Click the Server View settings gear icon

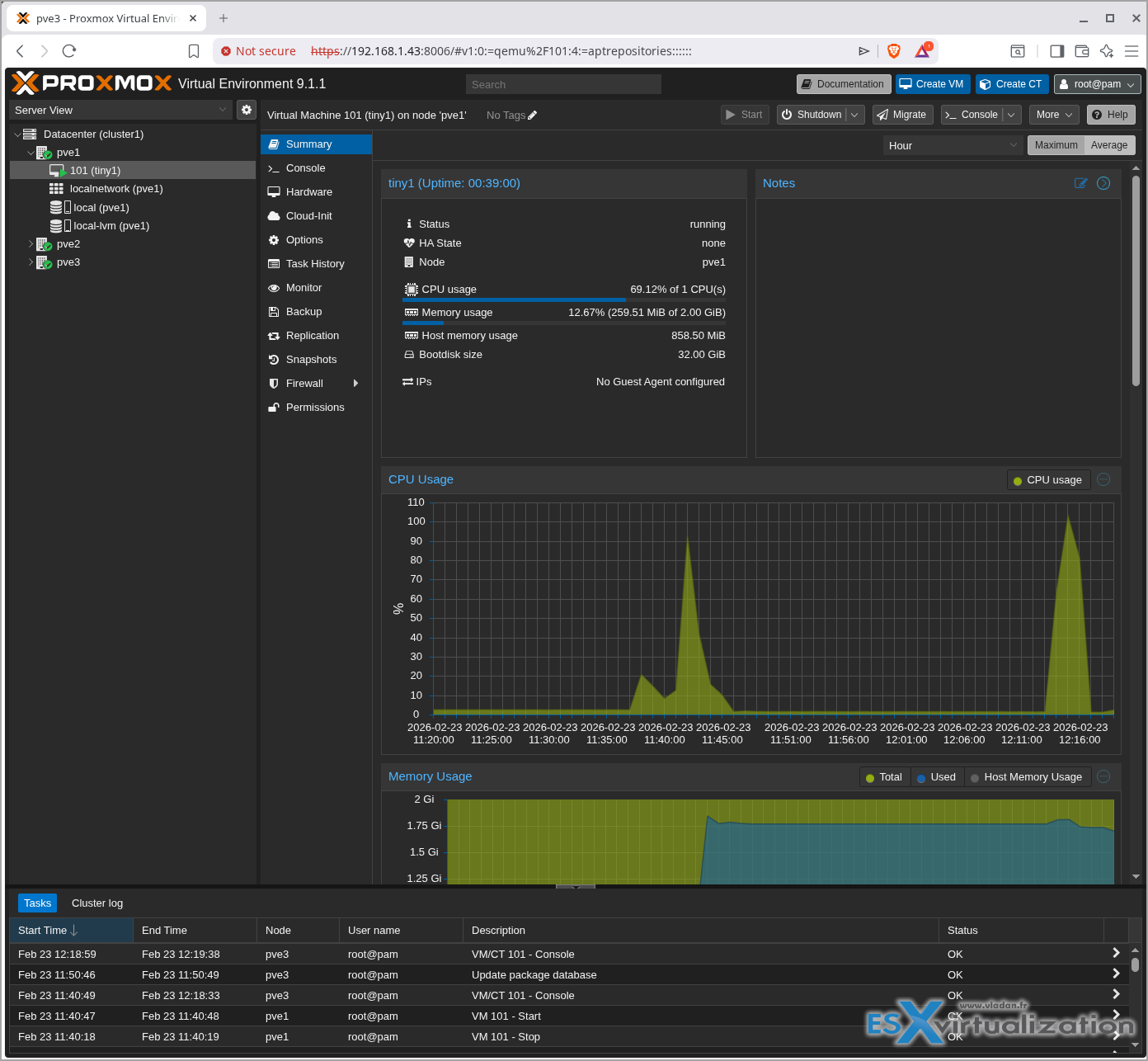coord(246,110)
